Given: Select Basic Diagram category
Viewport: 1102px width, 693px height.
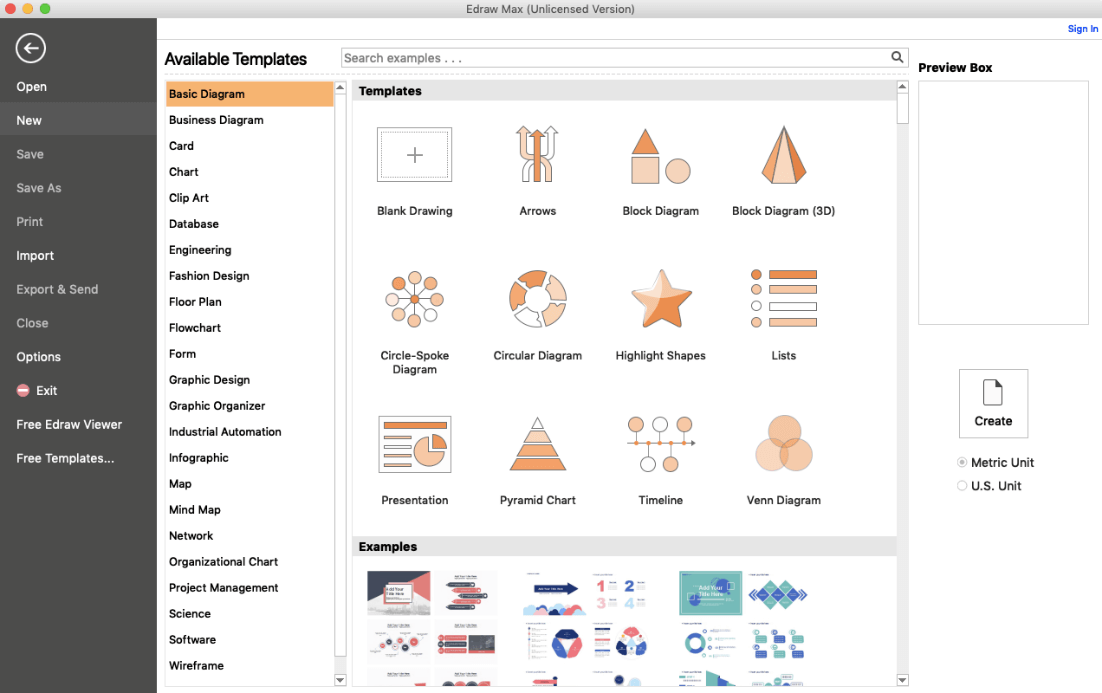Looking at the screenshot, I should coord(249,94).
